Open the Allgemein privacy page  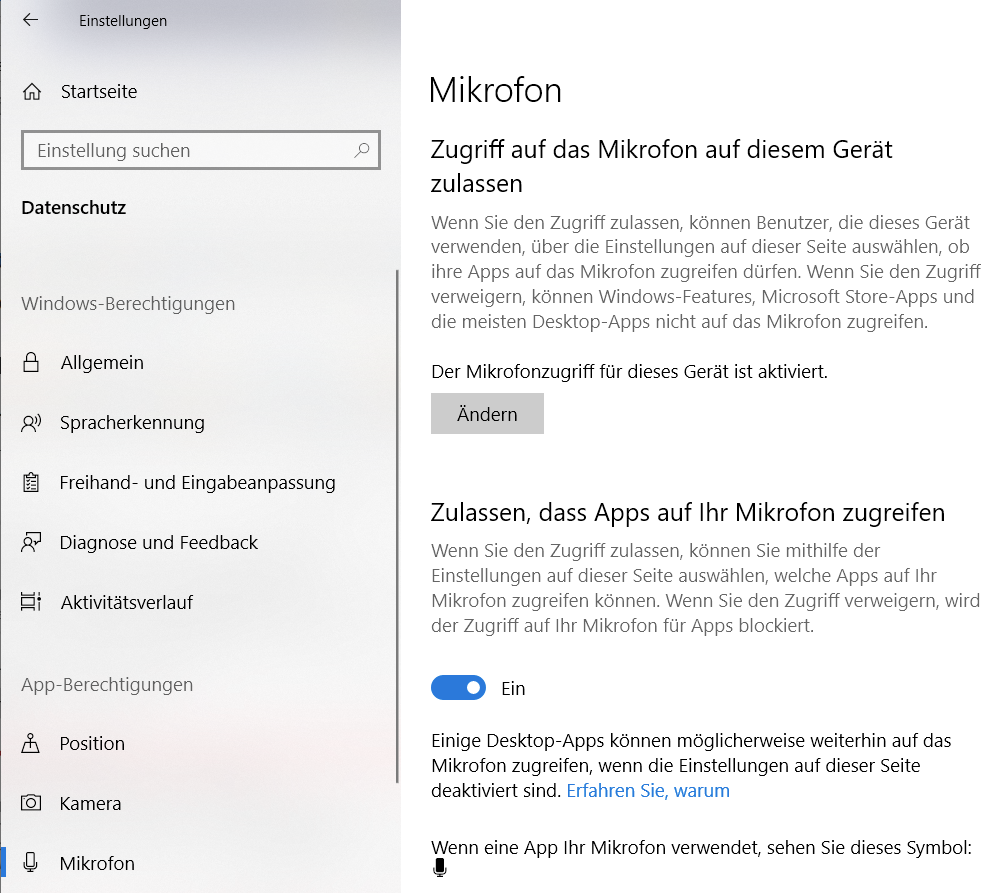click(102, 363)
